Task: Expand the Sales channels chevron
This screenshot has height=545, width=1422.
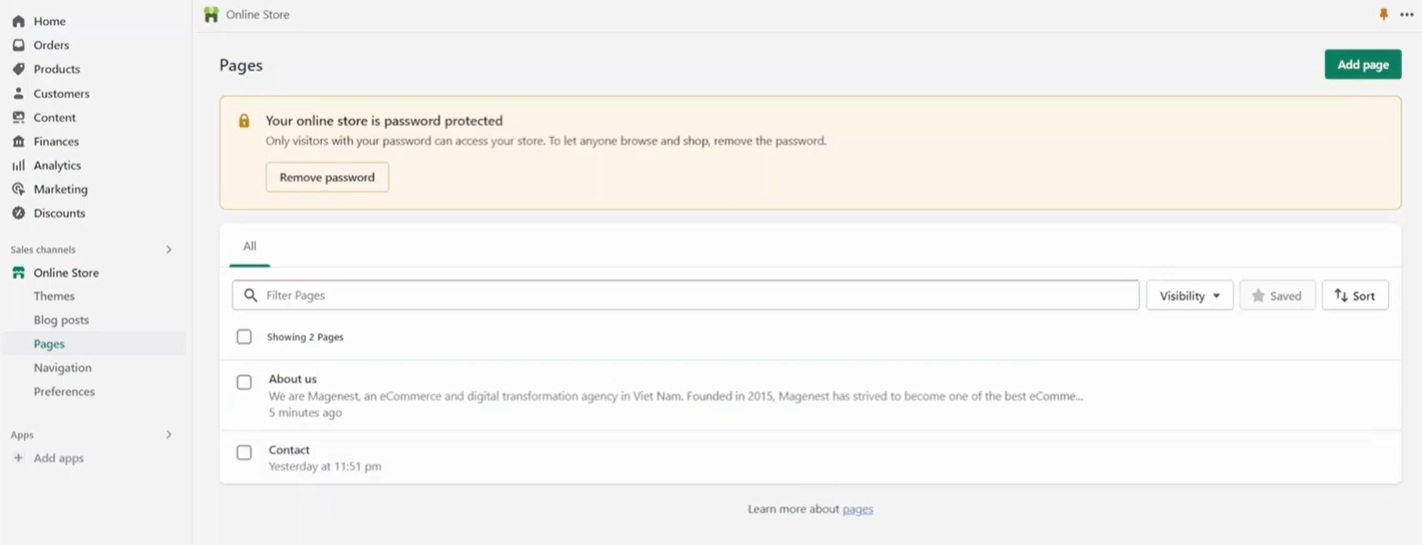Action: [169, 249]
